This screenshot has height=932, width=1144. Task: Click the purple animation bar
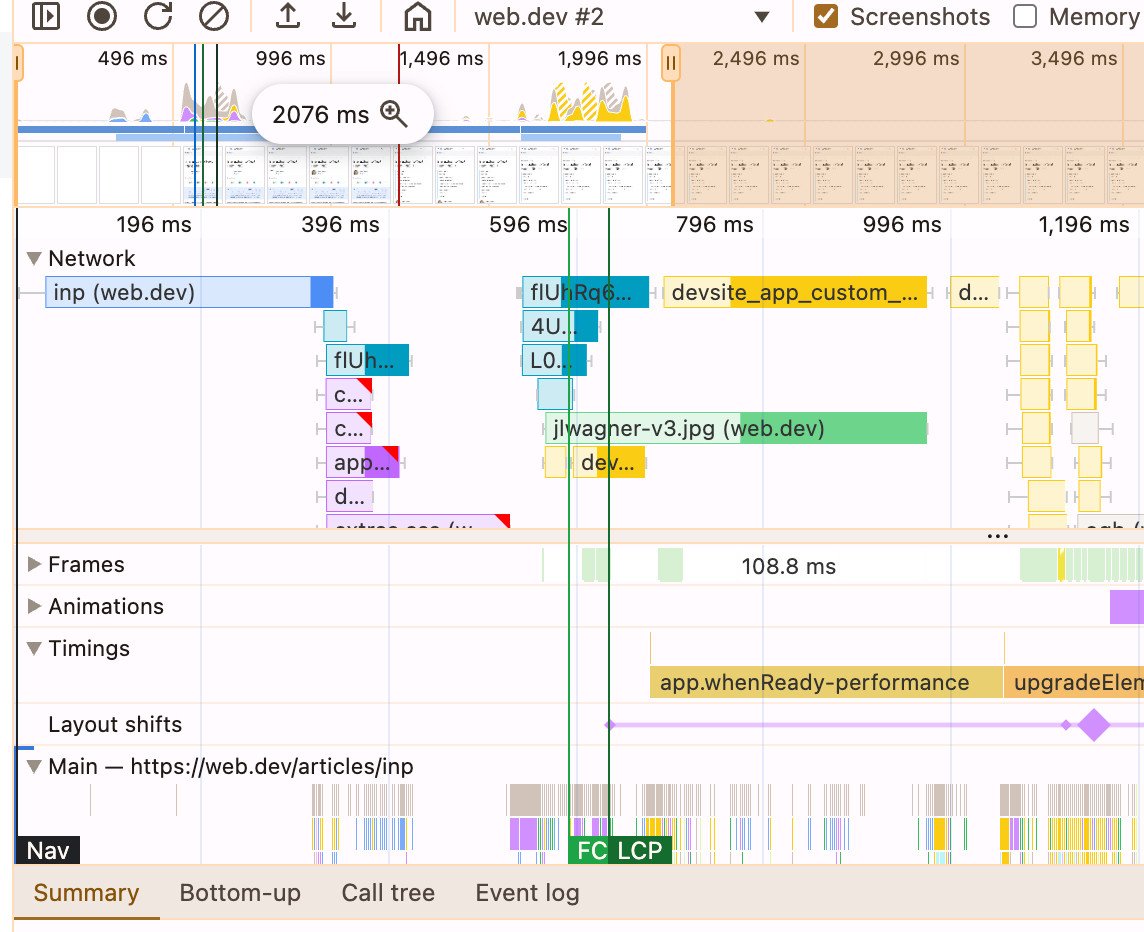pos(1126,606)
